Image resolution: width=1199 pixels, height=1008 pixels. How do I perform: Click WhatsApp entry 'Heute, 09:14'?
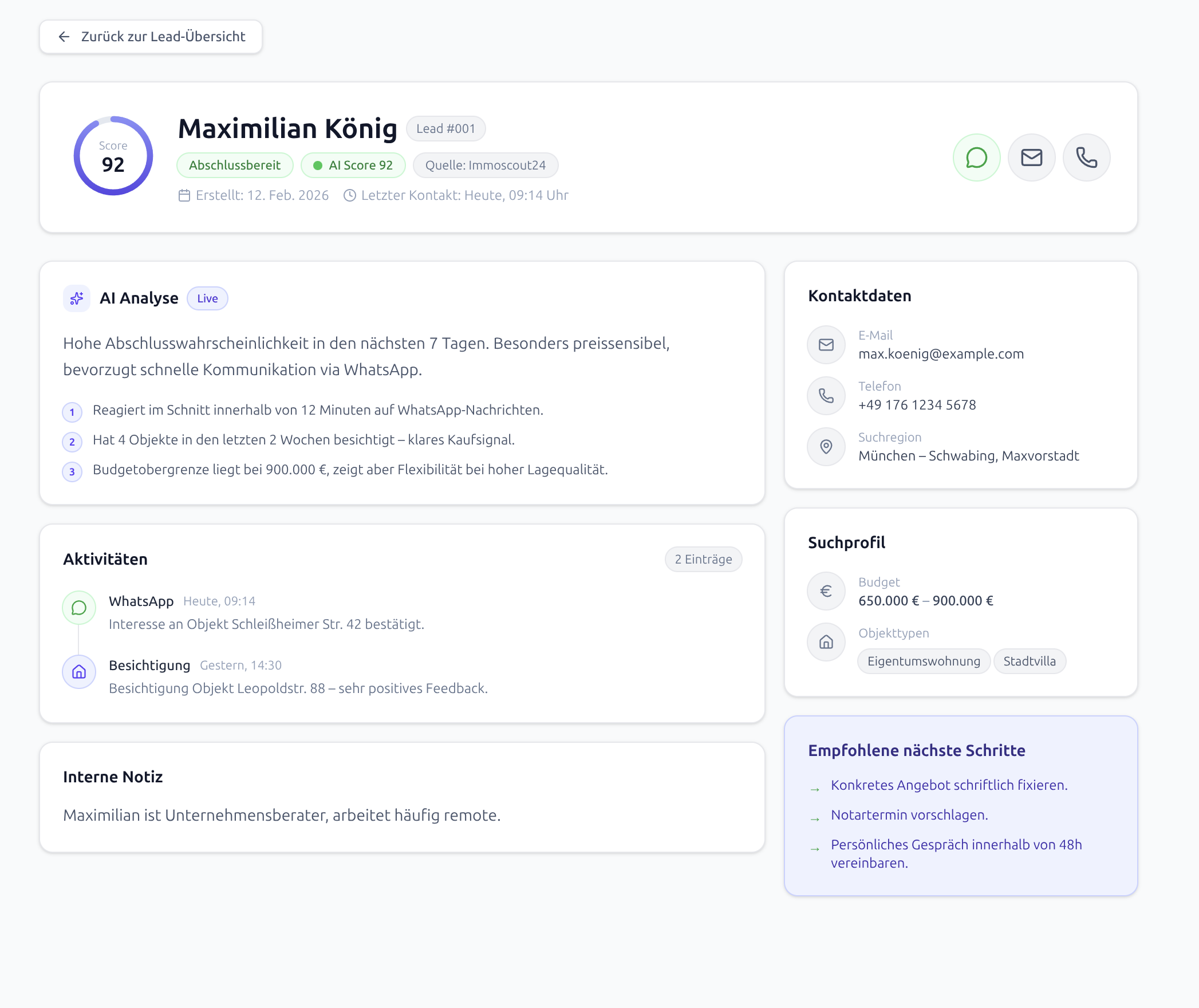pyautogui.click(x=219, y=601)
